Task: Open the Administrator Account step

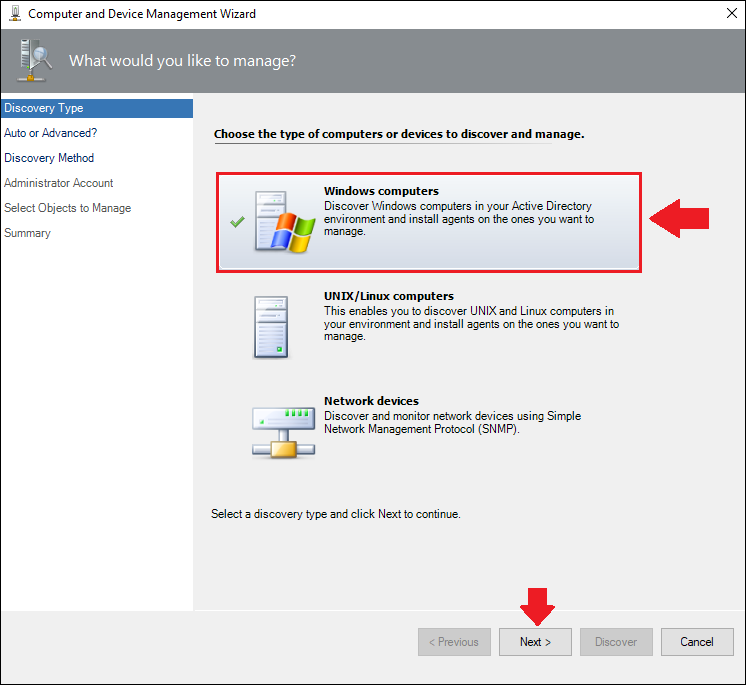Action: click(x=59, y=183)
